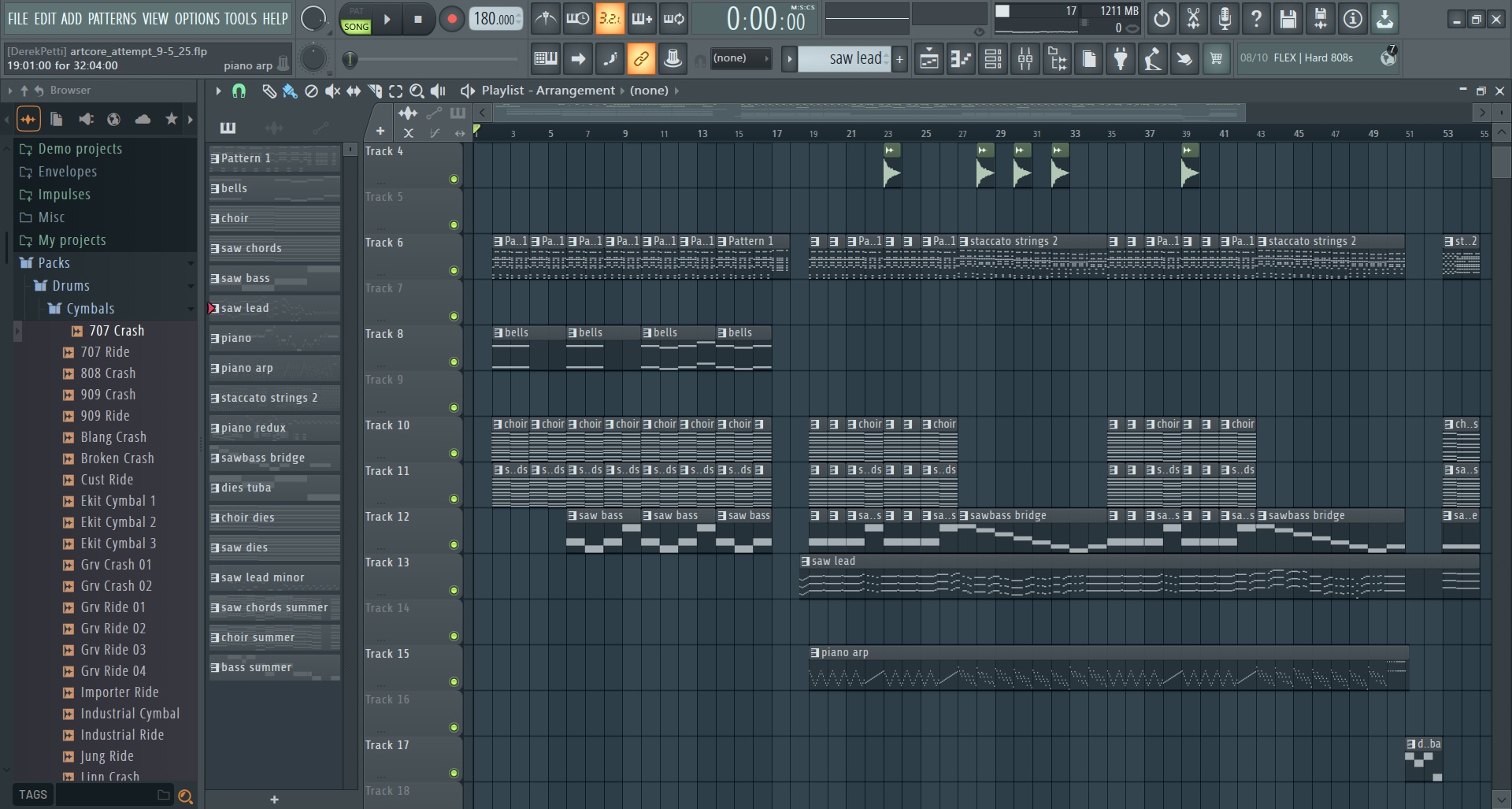Open the playlist options menu arrow
The width and height of the screenshot is (1512, 809).
pos(218,91)
